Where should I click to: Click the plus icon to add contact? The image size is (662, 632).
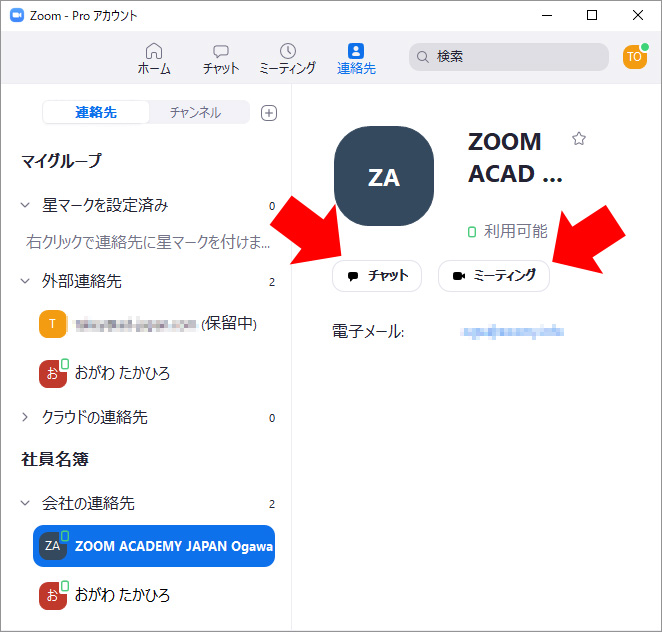268,113
